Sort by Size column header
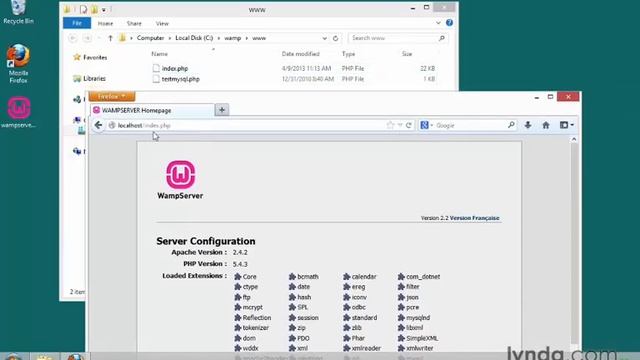This screenshot has width=640, height=360. click(x=407, y=54)
